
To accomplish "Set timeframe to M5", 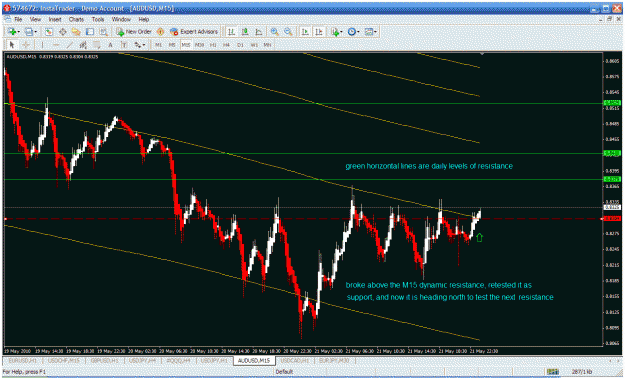I will click(172, 45).
